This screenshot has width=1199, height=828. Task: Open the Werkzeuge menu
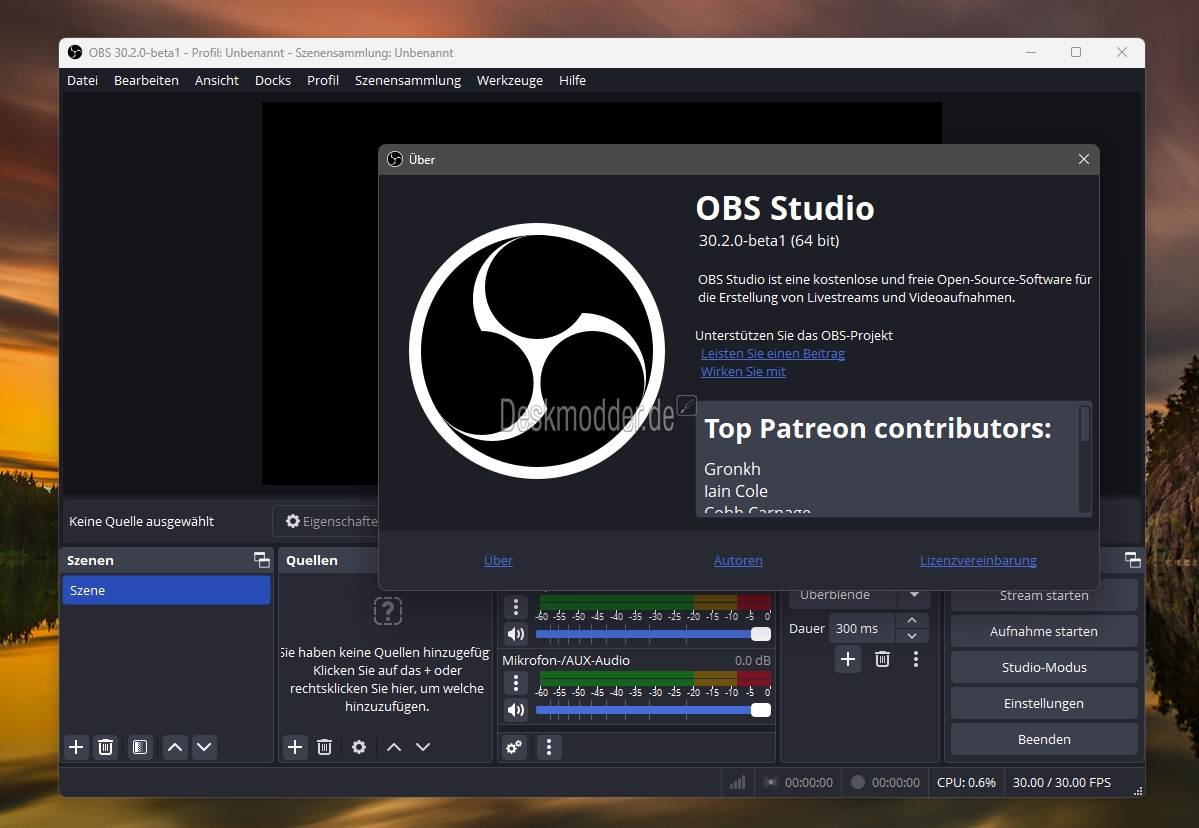pyautogui.click(x=509, y=80)
